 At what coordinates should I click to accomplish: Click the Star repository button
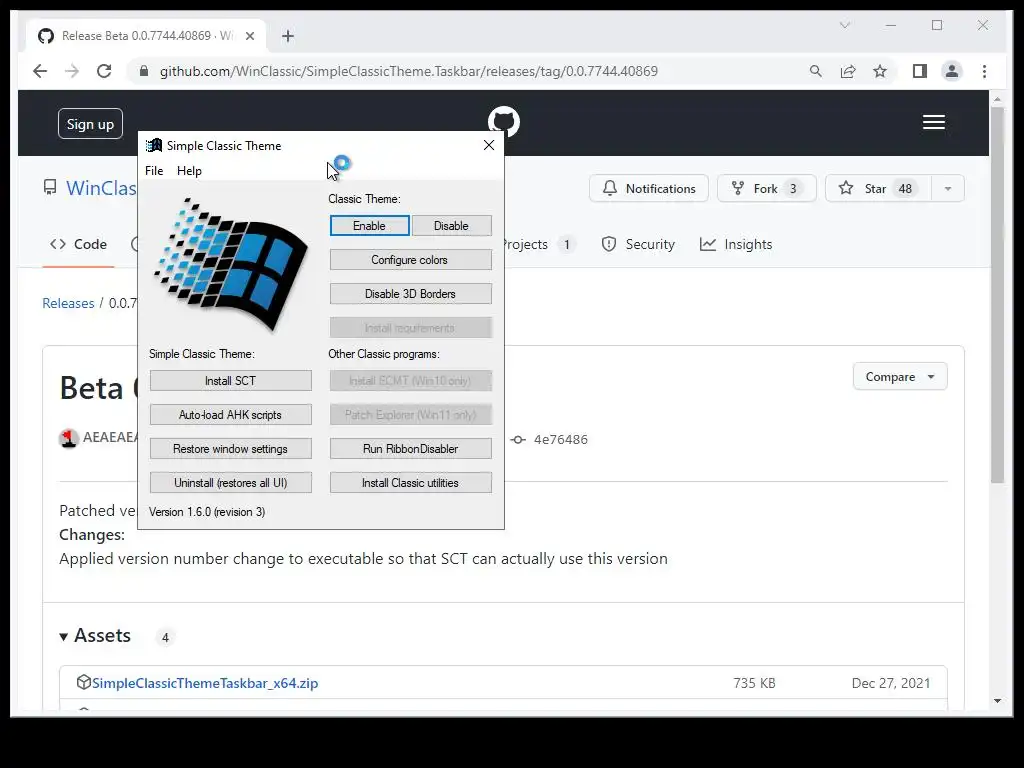click(878, 188)
